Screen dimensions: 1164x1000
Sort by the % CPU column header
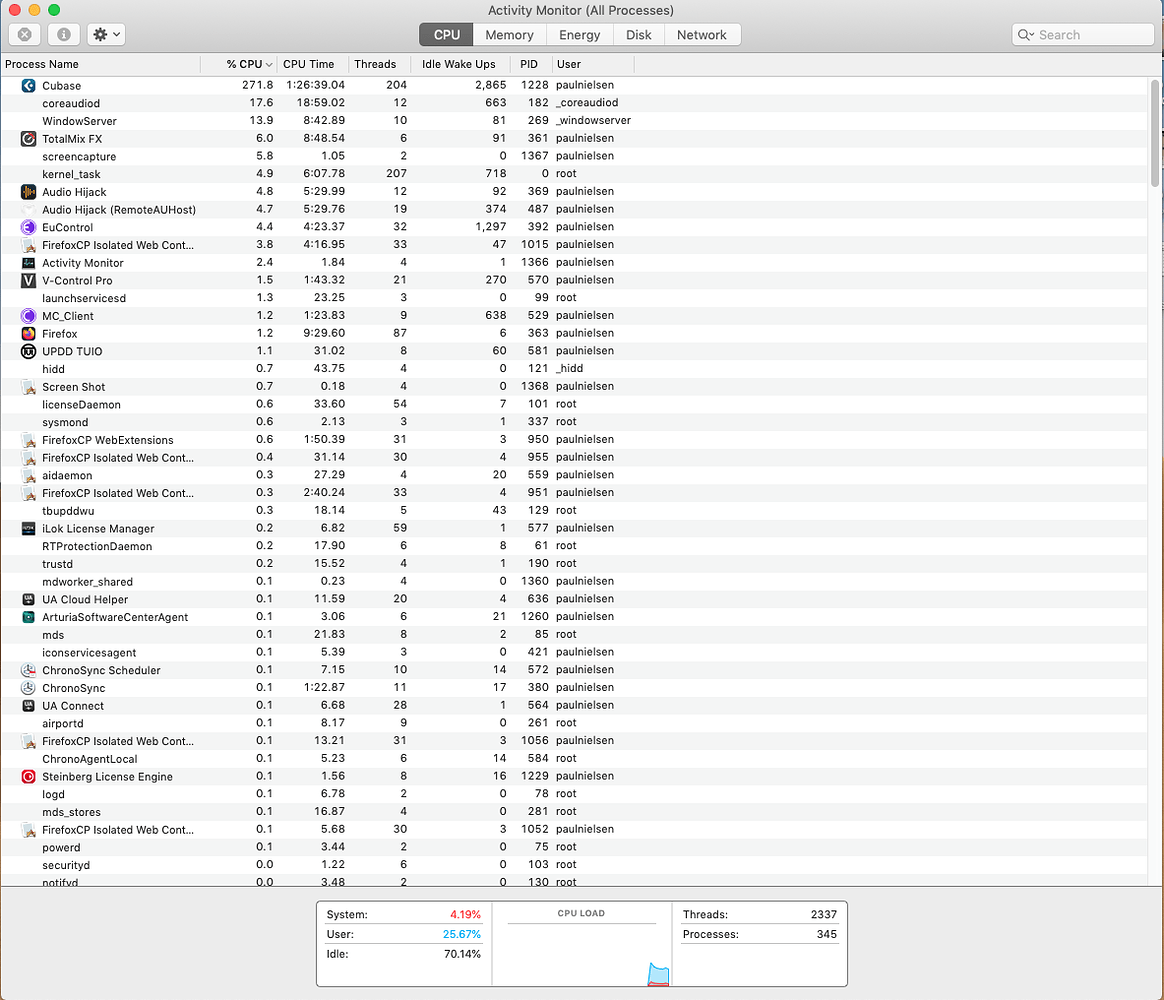tap(243, 64)
